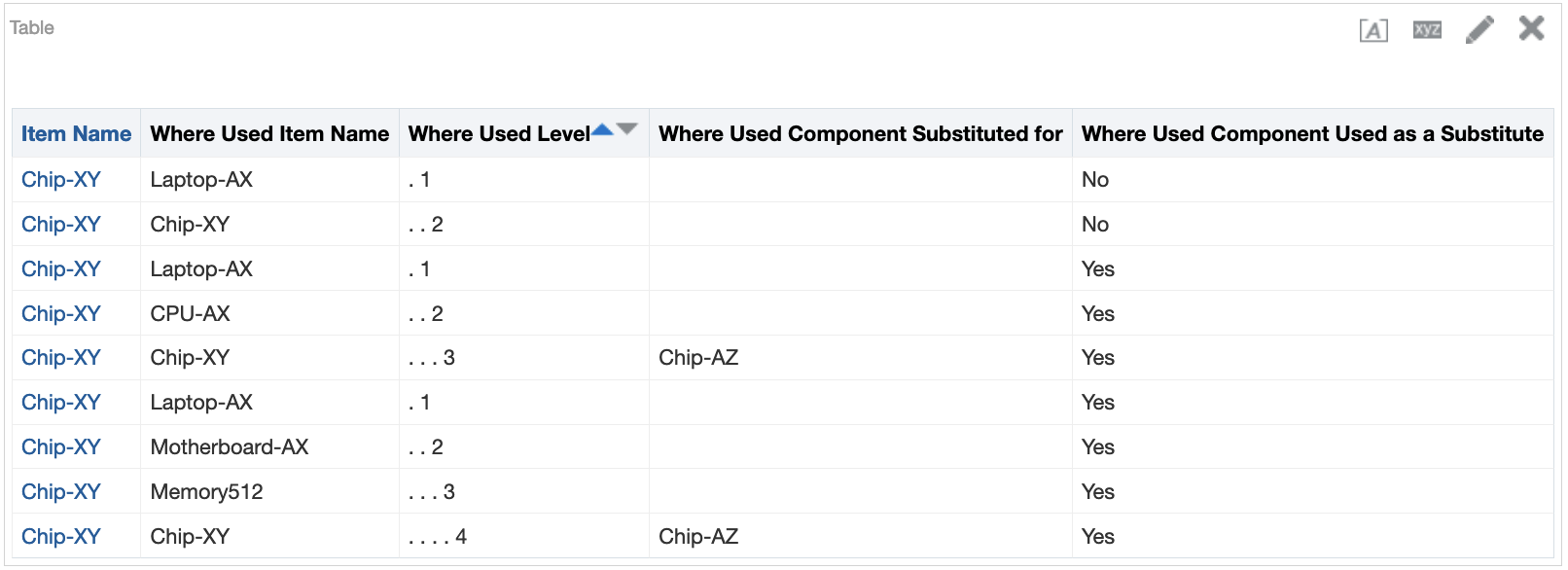Select the Where Used Item Name header
1568x570 pixels.
click(x=269, y=134)
